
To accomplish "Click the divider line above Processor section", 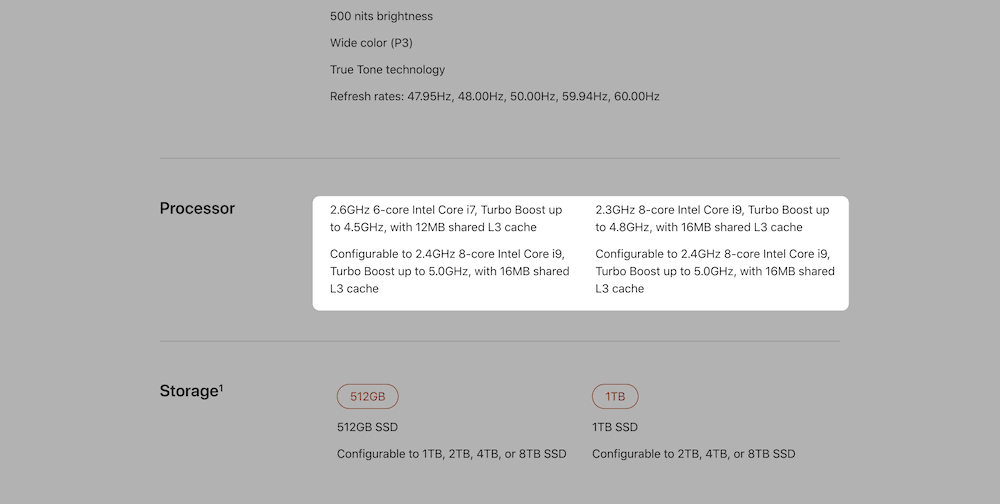I will tap(500, 158).
